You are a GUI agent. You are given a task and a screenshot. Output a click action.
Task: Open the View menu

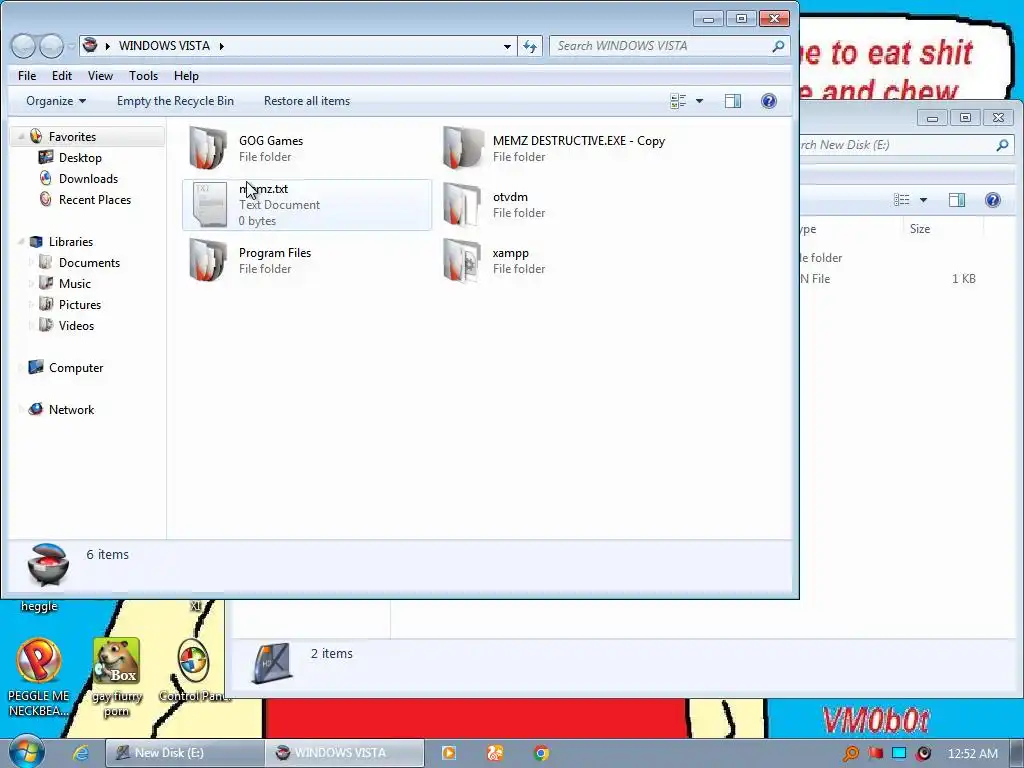click(x=100, y=76)
